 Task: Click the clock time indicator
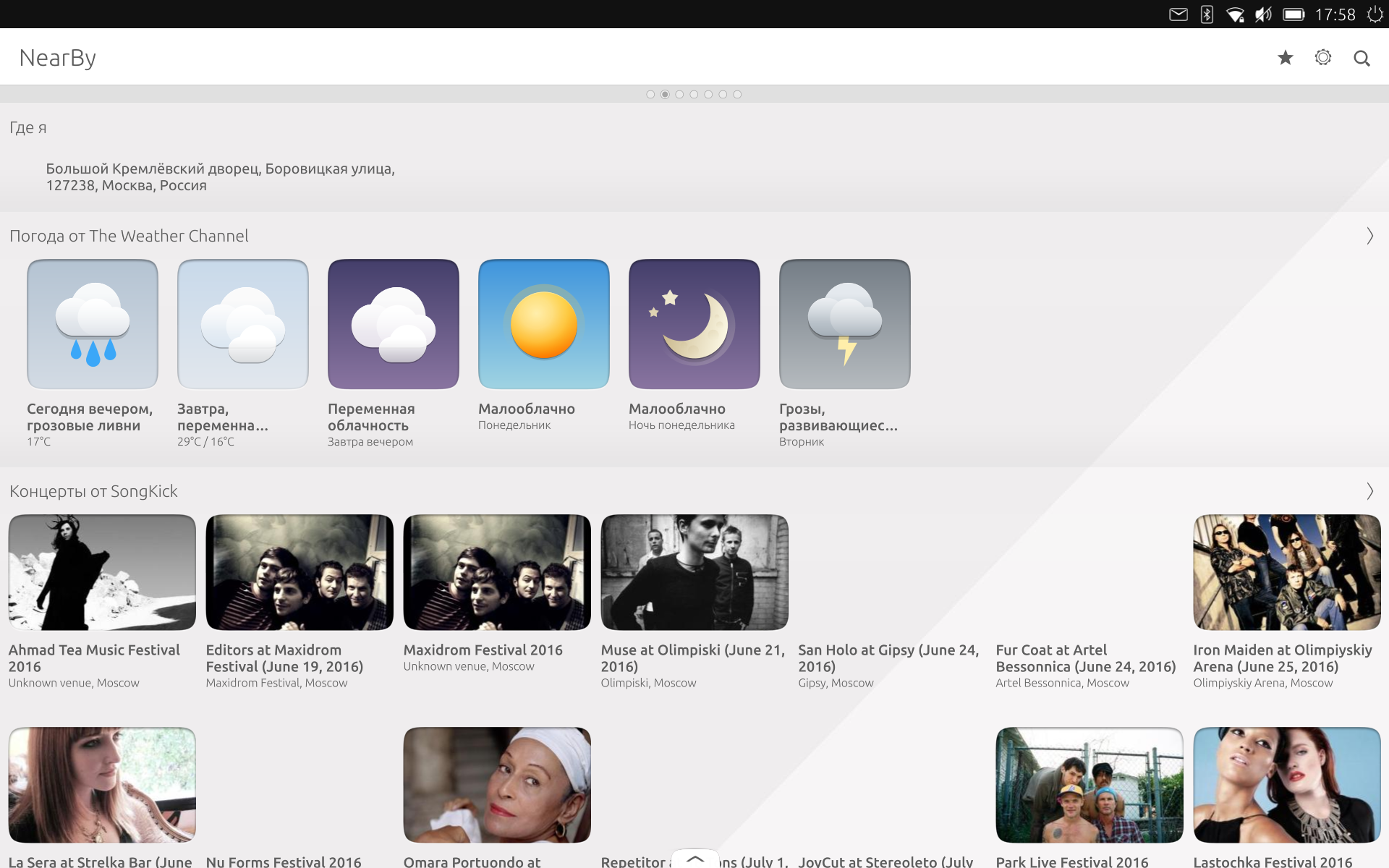tap(1335, 14)
